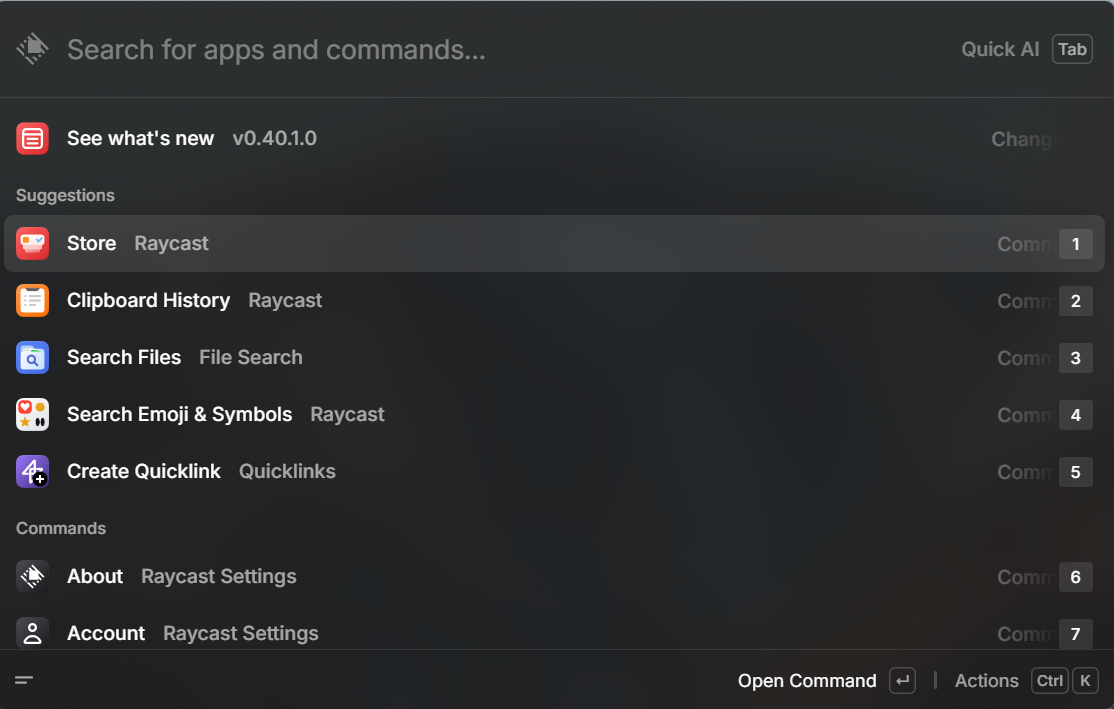Screen dimensions: 1114x709
Task: Click the See what's new red icon
Action: 32,138
